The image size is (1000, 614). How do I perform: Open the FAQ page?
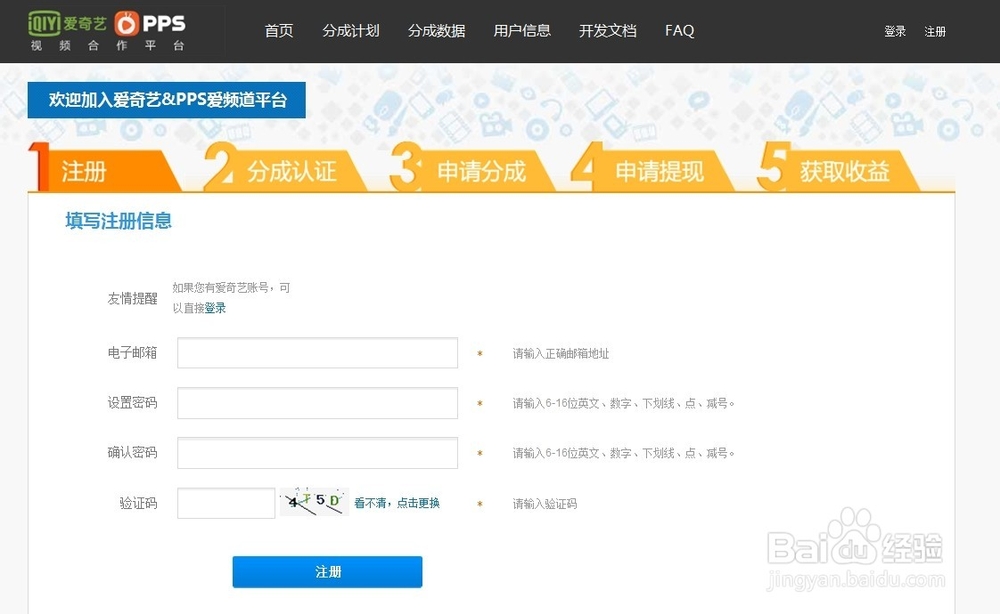(x=678, y=31)
